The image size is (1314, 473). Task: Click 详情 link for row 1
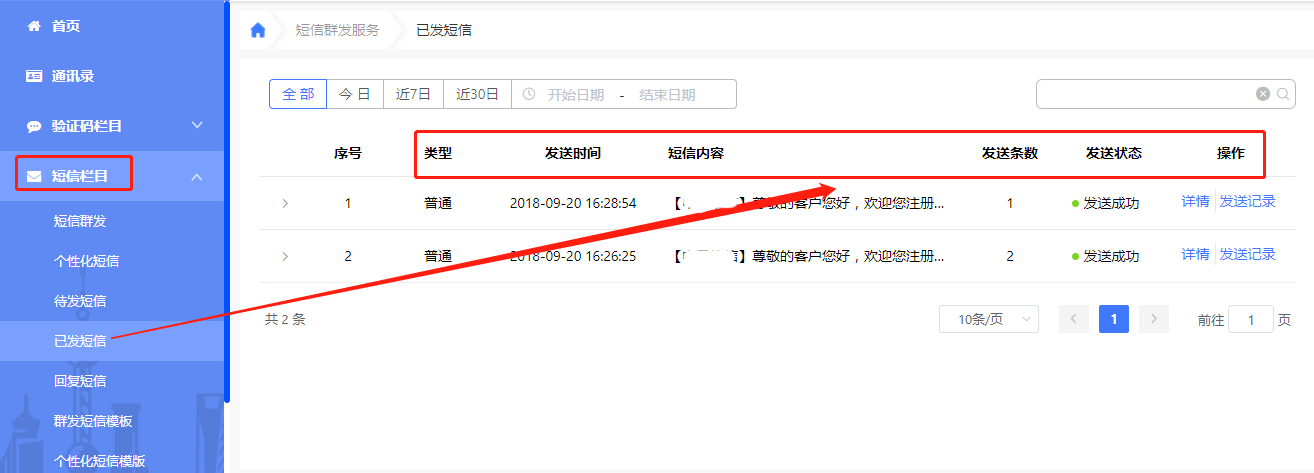click(1195, 201)
